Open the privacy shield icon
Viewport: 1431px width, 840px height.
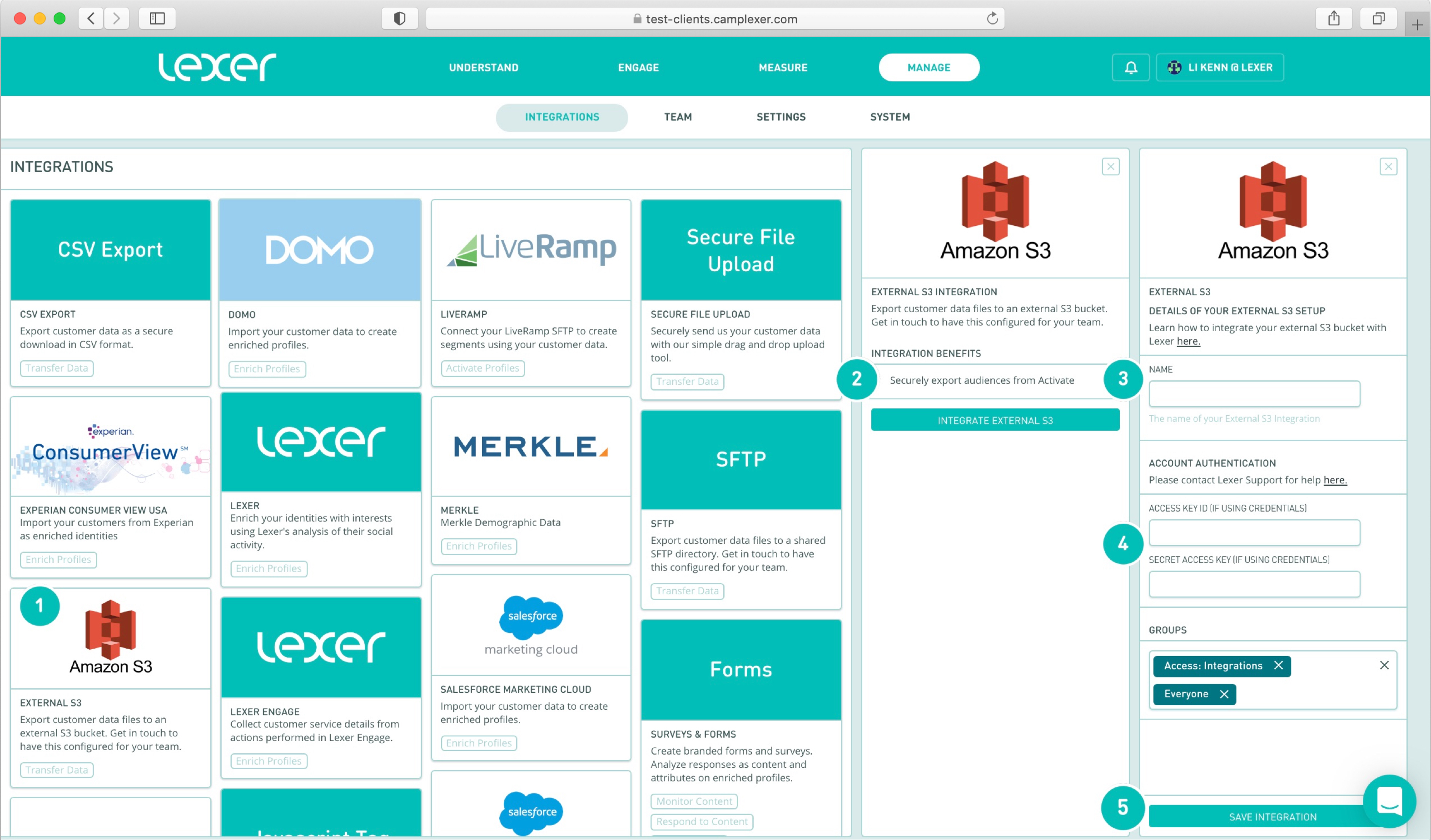(400, 19)
